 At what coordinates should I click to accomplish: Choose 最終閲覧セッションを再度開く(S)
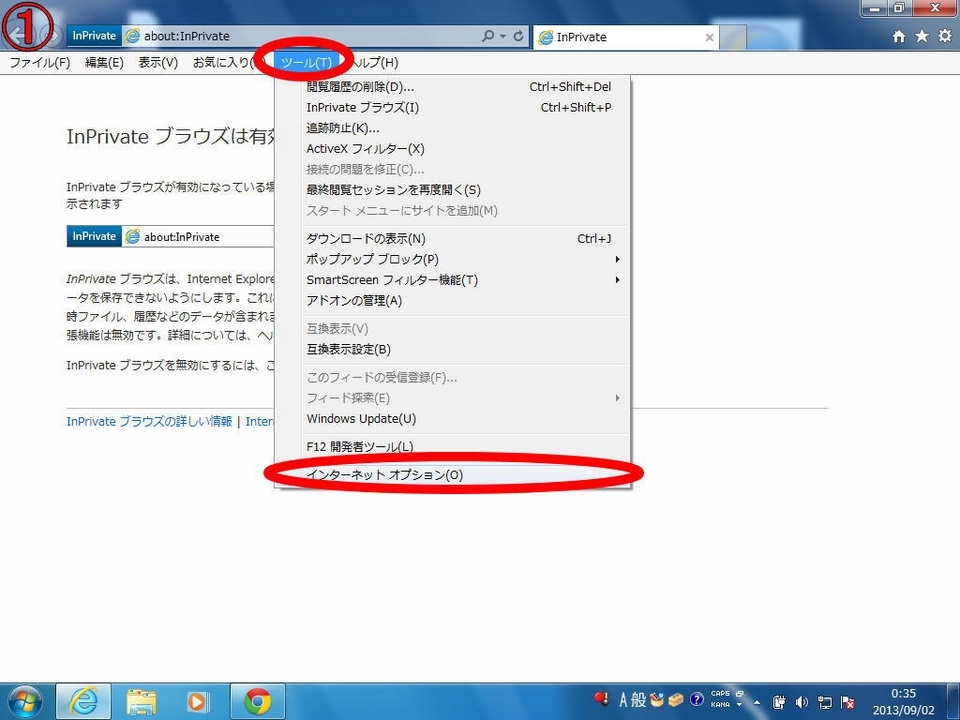(452, 190)
